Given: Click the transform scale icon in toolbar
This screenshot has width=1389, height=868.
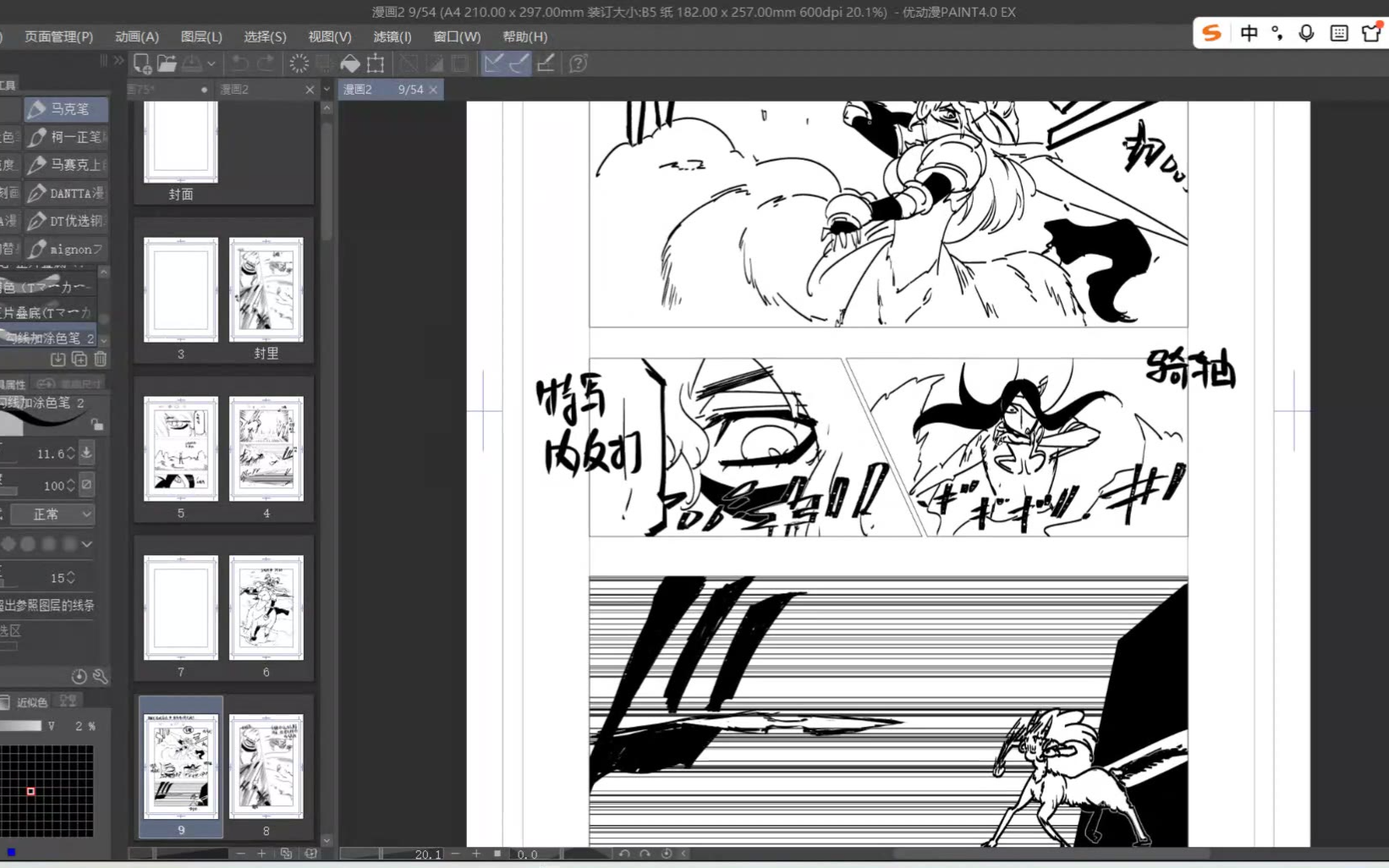Looking at the screenshot, I should (376, 63).
